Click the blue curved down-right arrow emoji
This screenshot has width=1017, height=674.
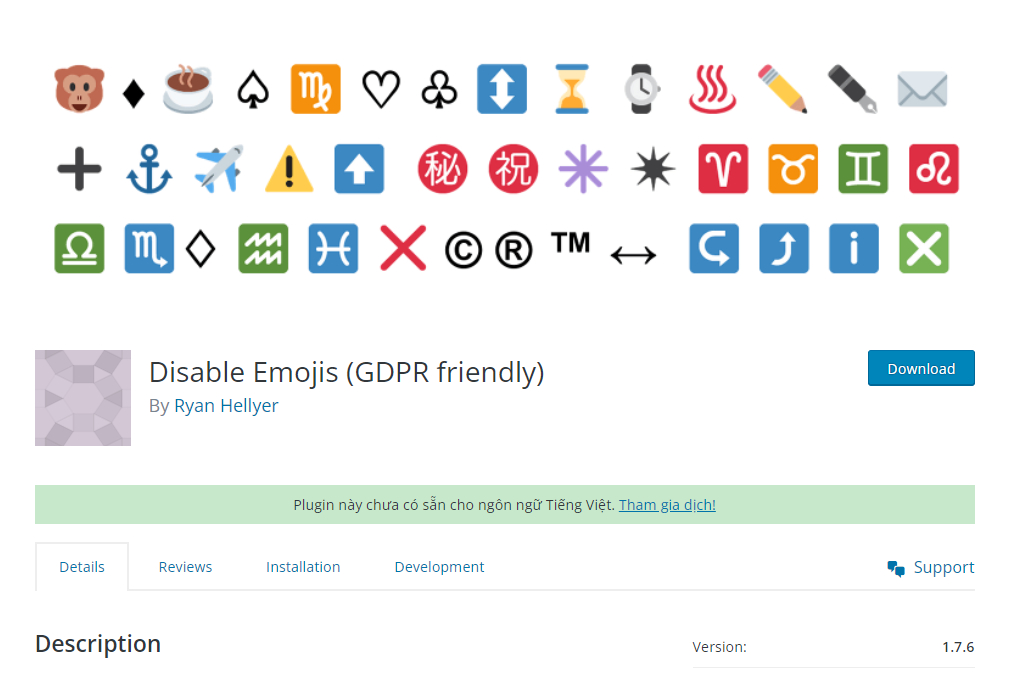pyautogui.click(x=714, y=248)
